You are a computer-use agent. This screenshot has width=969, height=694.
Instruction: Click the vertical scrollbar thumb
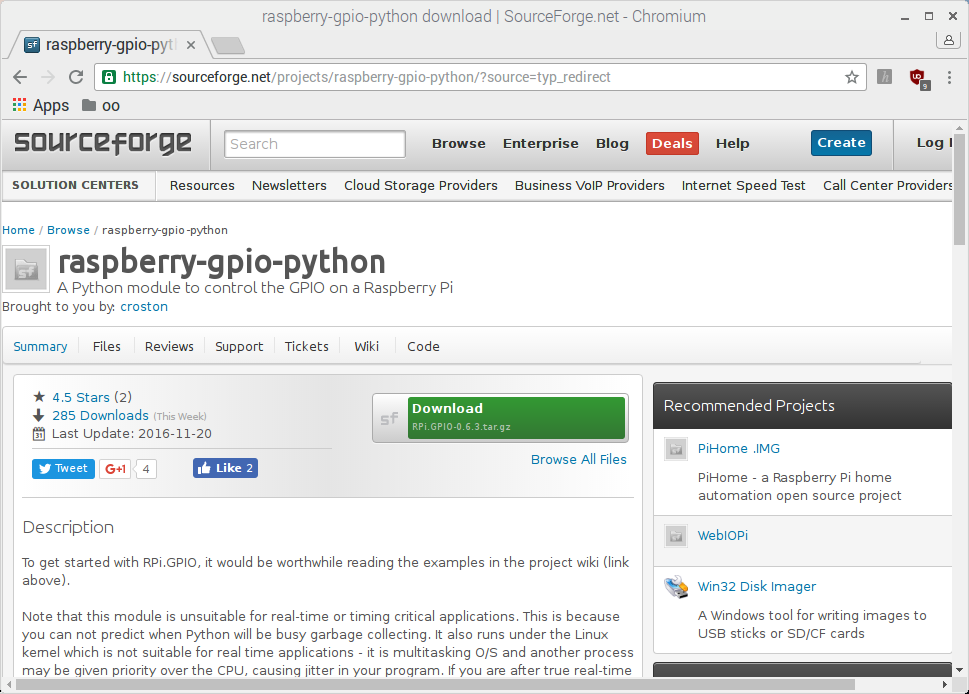[959, 190]
